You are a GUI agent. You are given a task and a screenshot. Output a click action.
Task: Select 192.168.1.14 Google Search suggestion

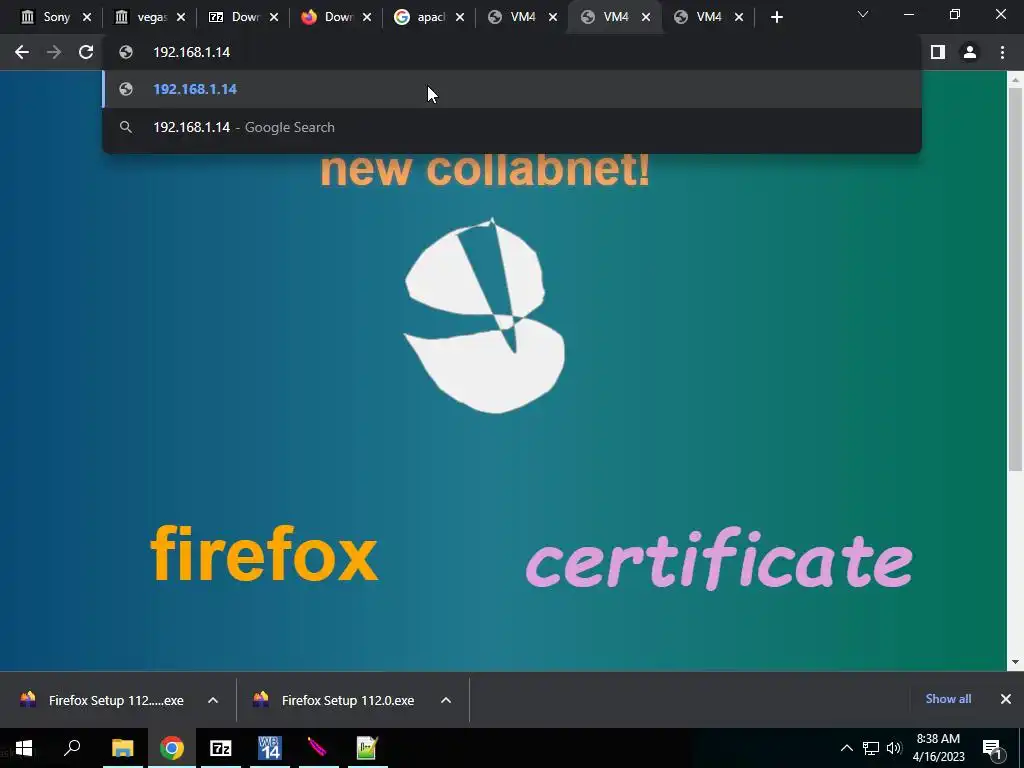coord(511,127)
